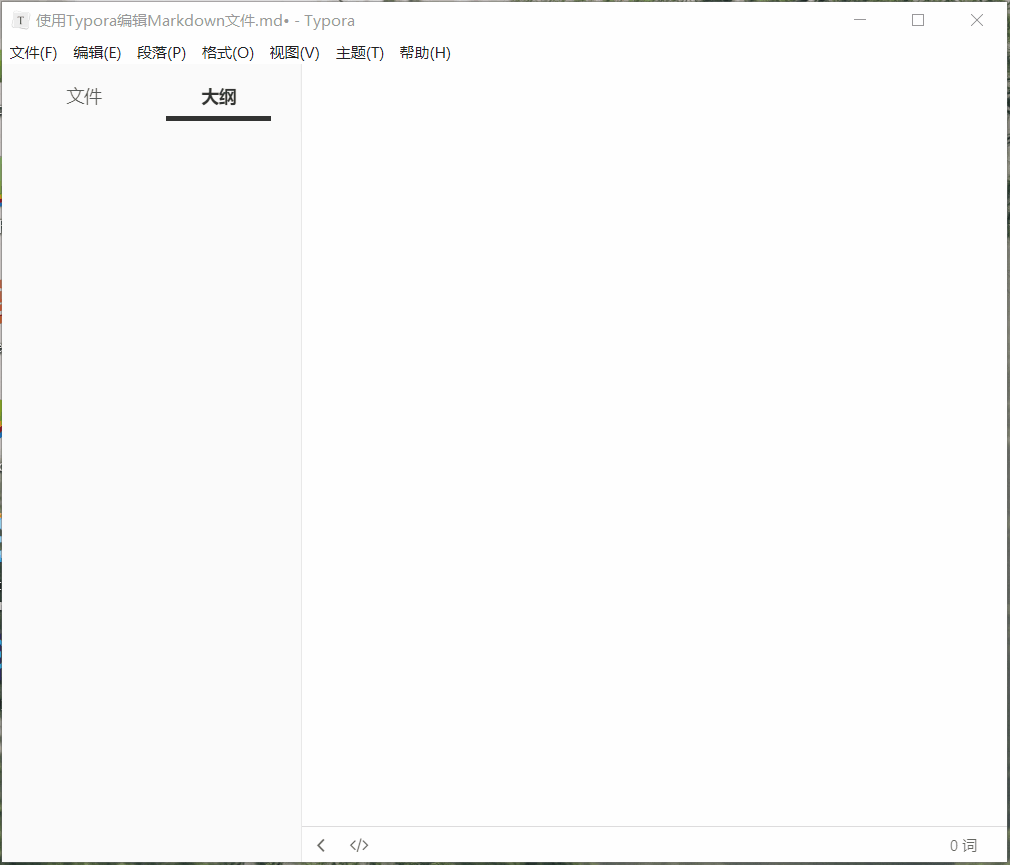1010x865 pixels.
Task: Toggle source code mode icon
Action: (x=359, y=845)
